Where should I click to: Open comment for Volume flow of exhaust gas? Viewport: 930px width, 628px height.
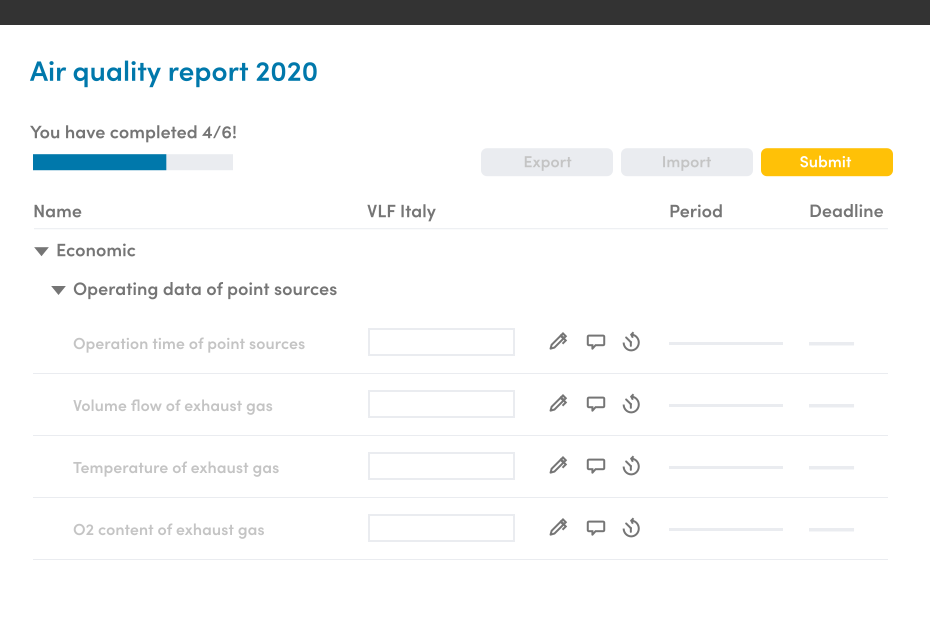click(596, 404)
